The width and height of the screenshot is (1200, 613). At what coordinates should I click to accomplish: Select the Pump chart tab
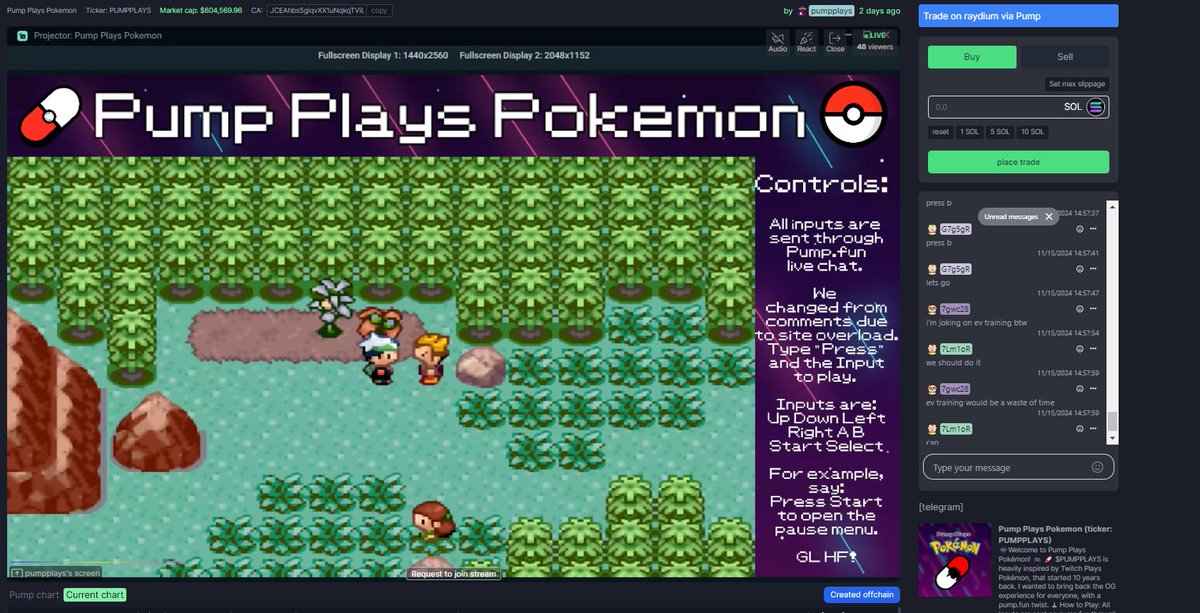(x=34, y=595)
